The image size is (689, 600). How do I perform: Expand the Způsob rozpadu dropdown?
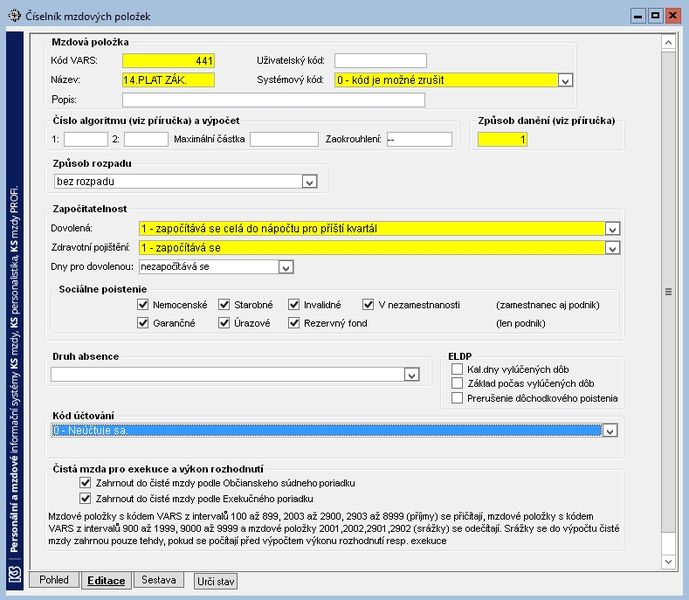tap(309, 182)
